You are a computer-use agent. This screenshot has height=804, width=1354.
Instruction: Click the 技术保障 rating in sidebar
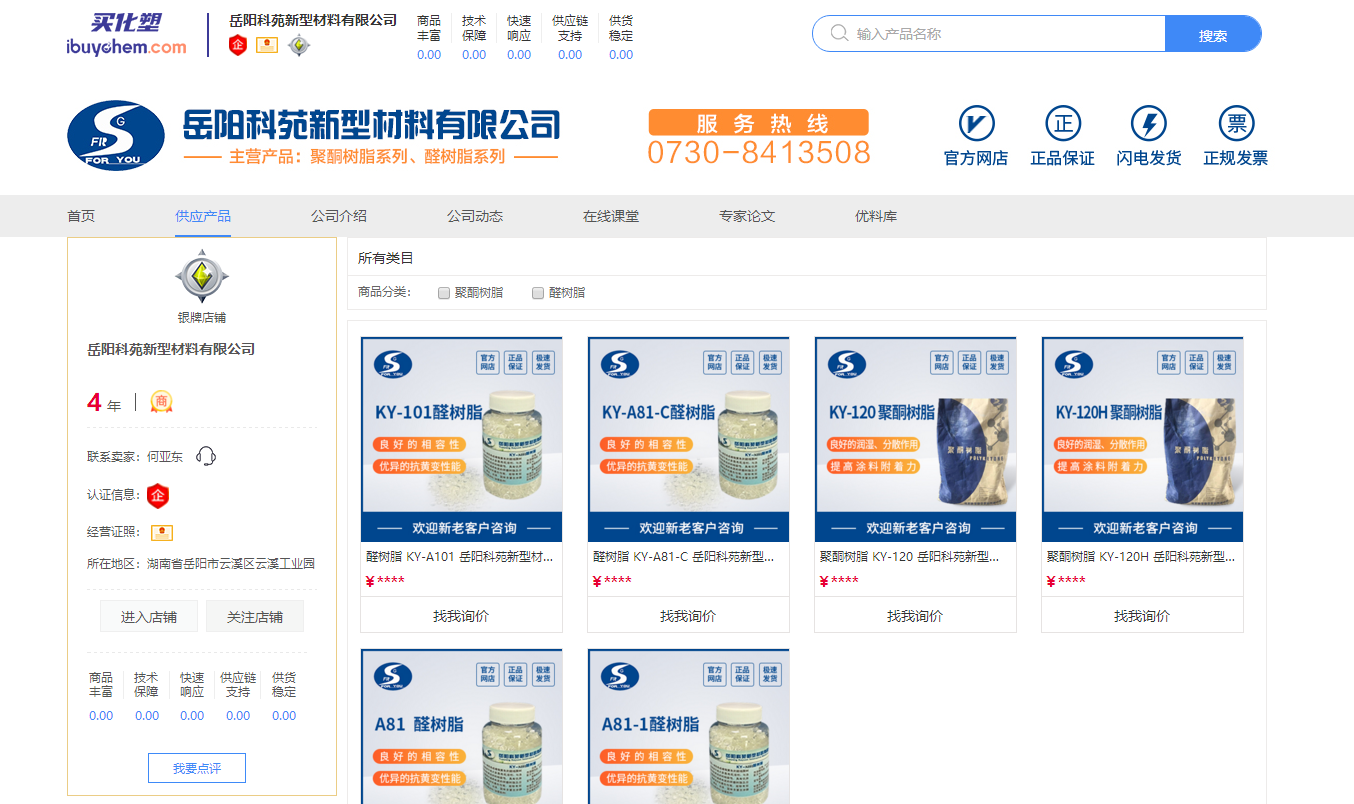click(x=147, y=696)
